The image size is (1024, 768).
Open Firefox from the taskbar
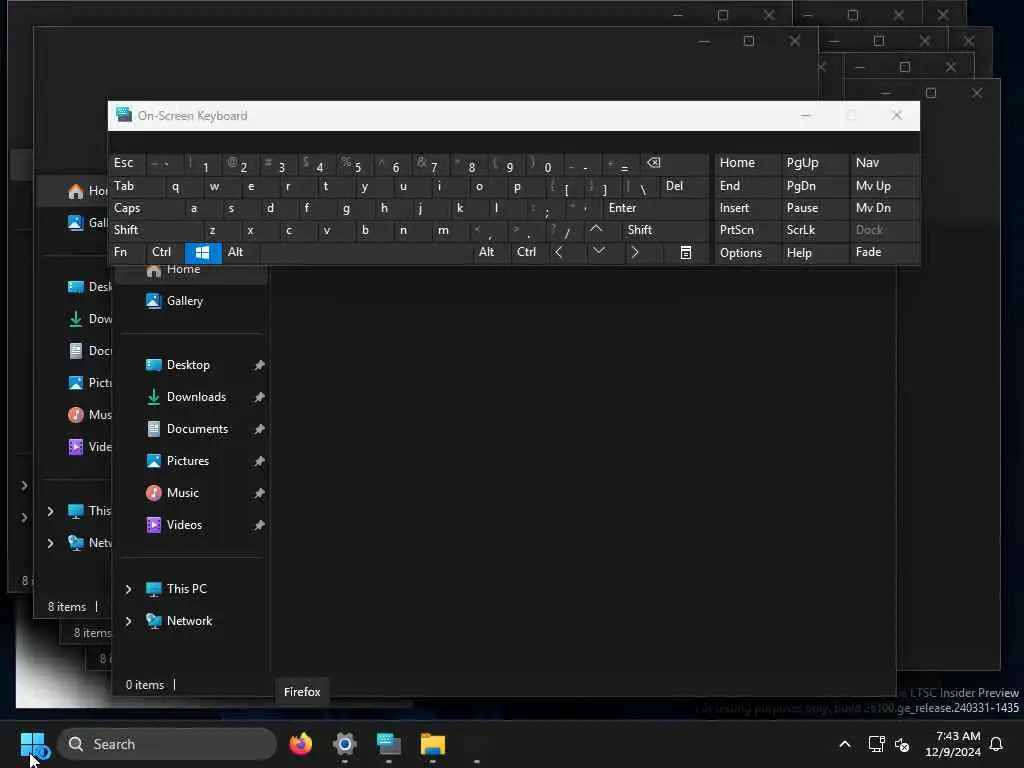tap(301, 744)
